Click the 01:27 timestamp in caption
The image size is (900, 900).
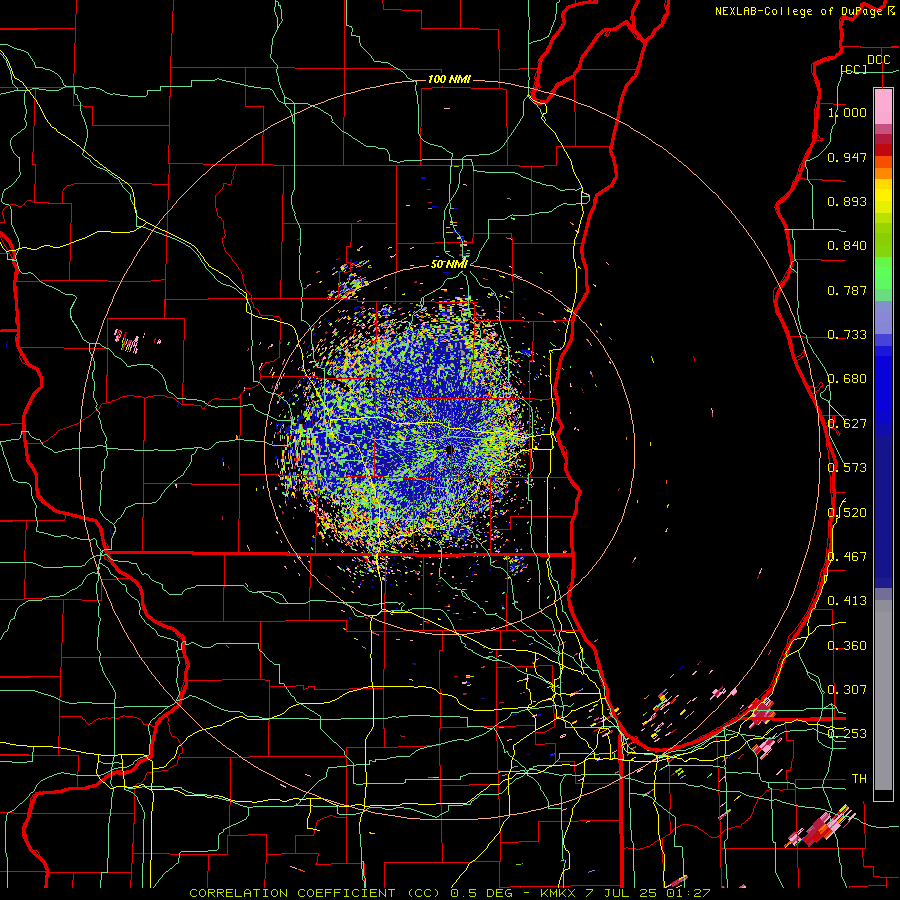pos(688,893)
